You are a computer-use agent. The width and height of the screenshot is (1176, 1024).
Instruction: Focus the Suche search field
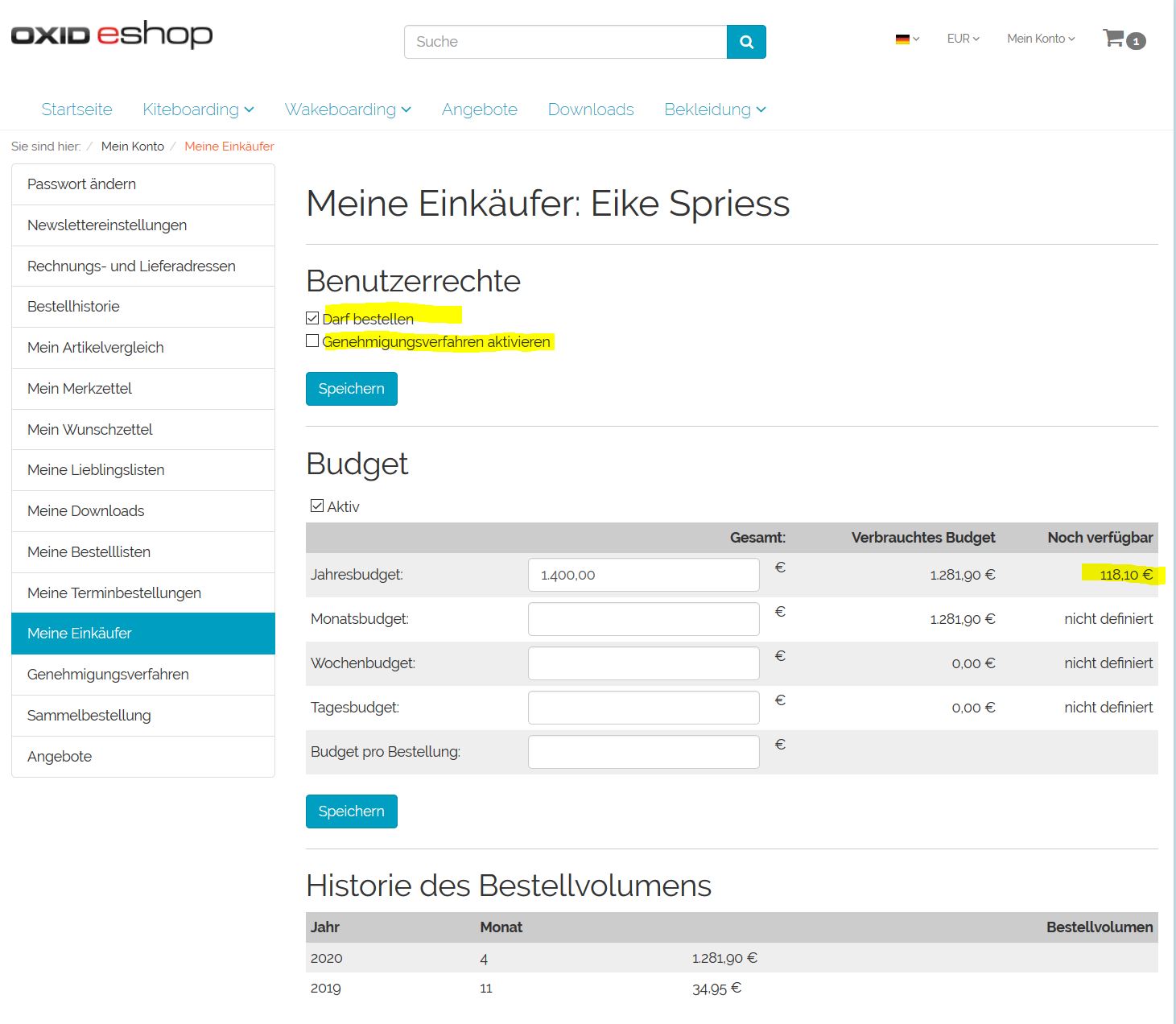tap(565, 42)
